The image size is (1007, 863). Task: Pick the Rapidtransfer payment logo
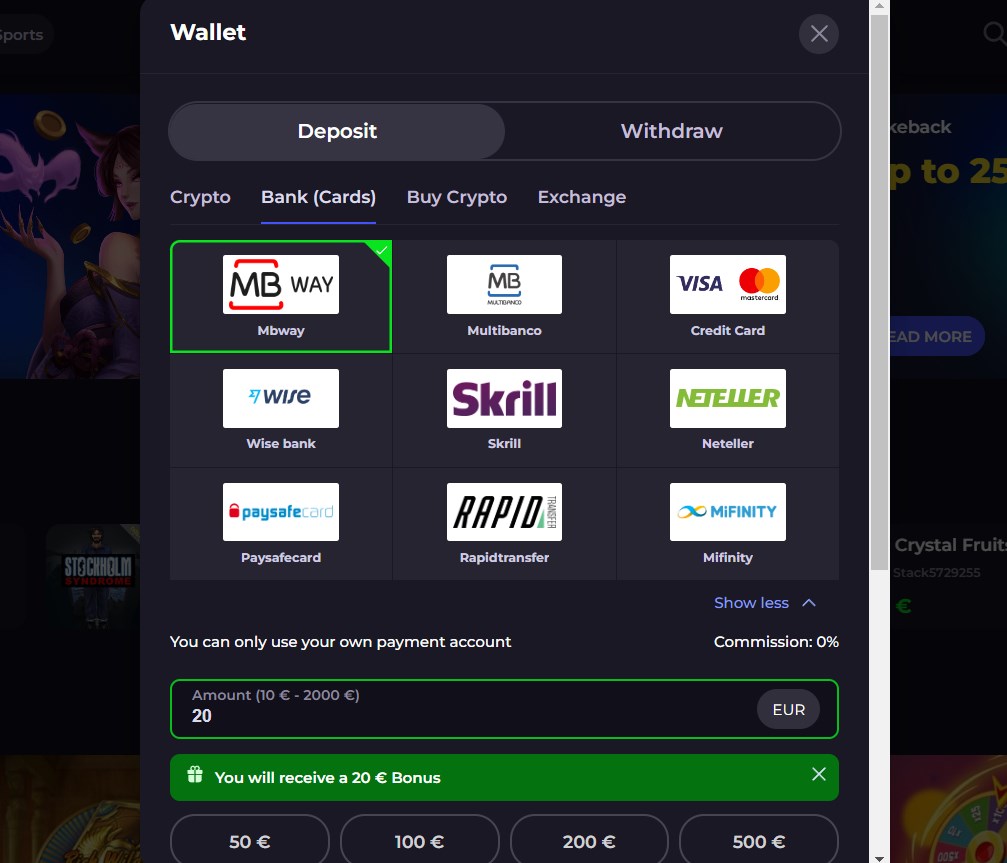tap(504, 512)
